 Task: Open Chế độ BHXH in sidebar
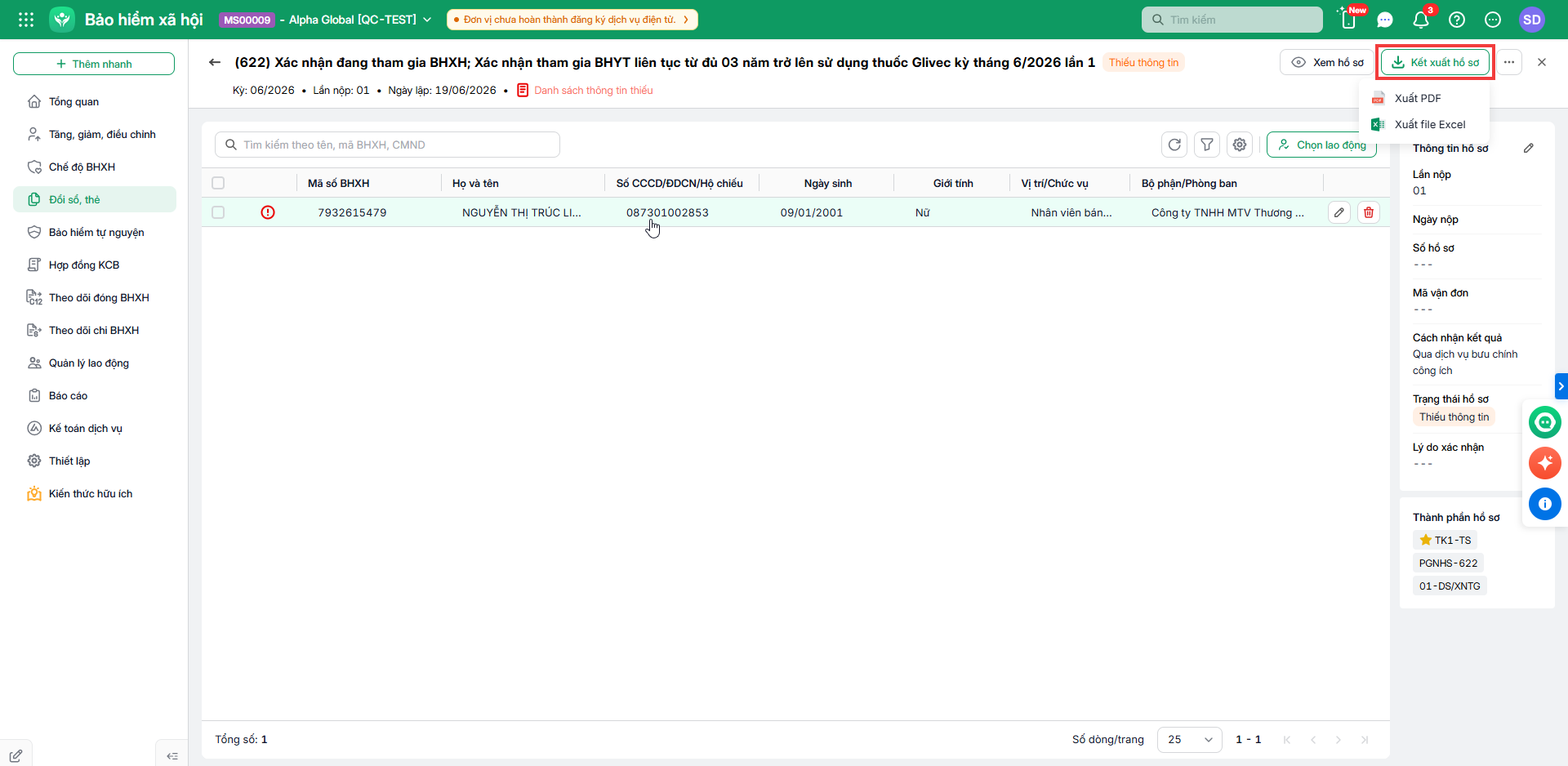click(x=95, y=167)
